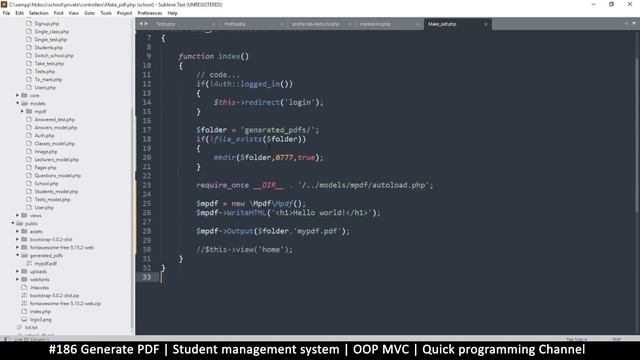Open logo3.png in the sidebar
This screenshot has height=360, width=640.
click(40, 320)
